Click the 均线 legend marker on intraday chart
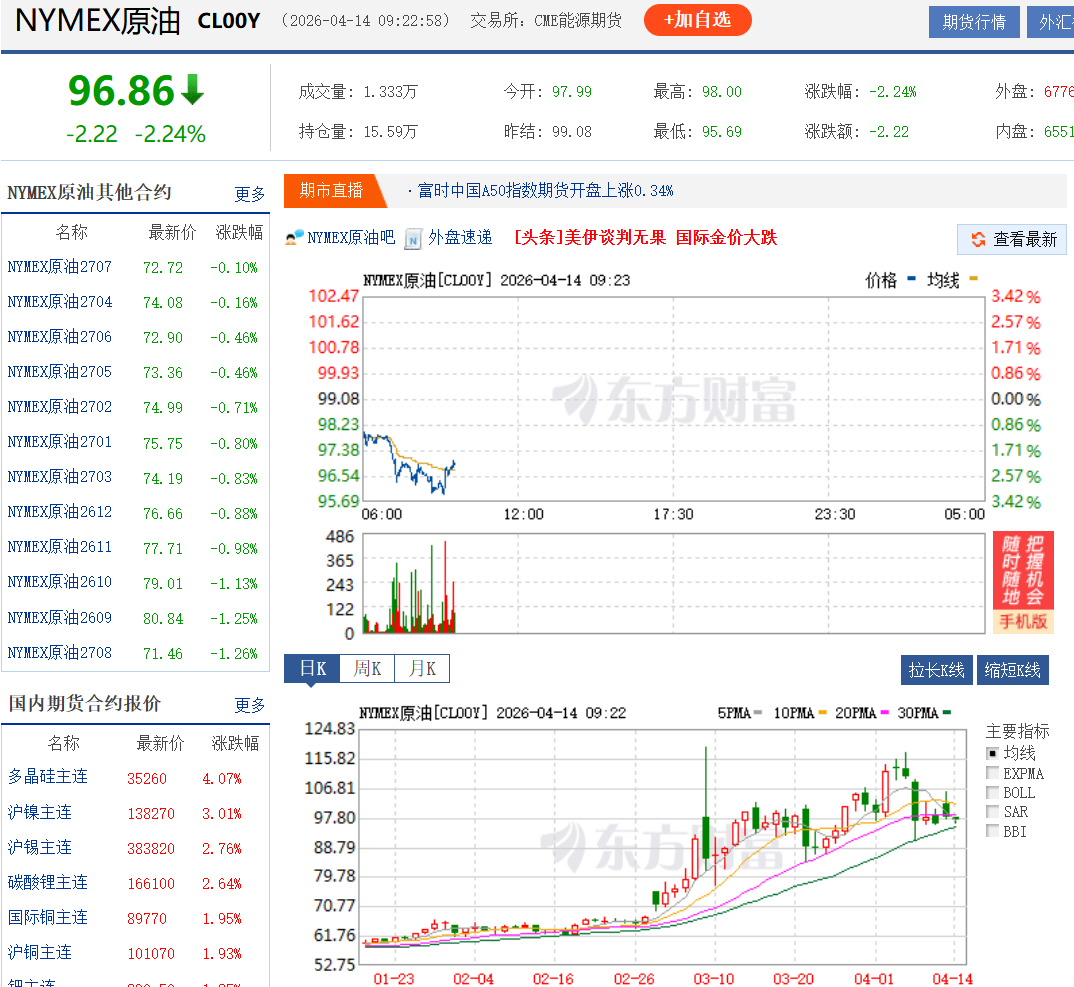Image resolution: width=1074 pixels, height=987 pixels. point(973,279)
